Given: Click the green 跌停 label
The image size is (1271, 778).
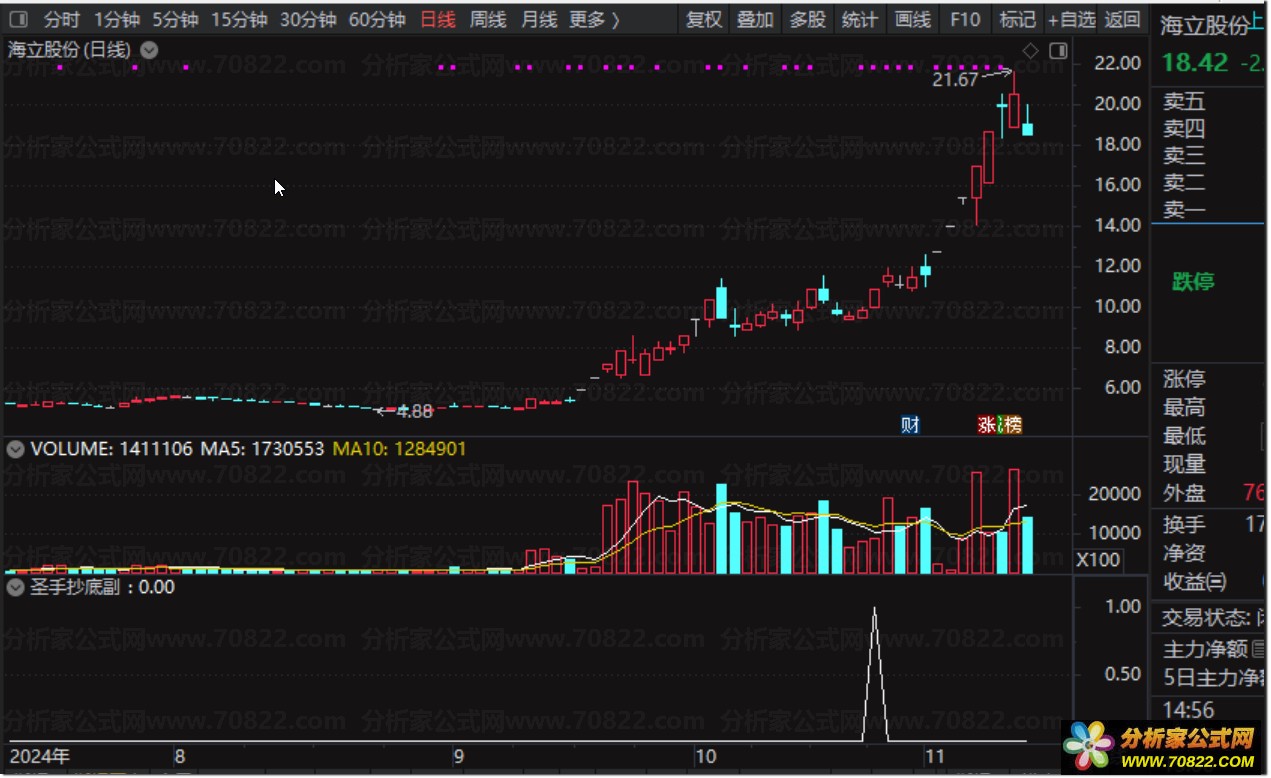Looking at the screenshot, I should coord(1193,281).
